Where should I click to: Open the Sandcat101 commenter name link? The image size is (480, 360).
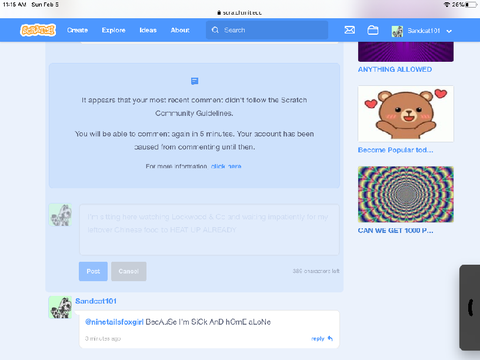(96, 301)
